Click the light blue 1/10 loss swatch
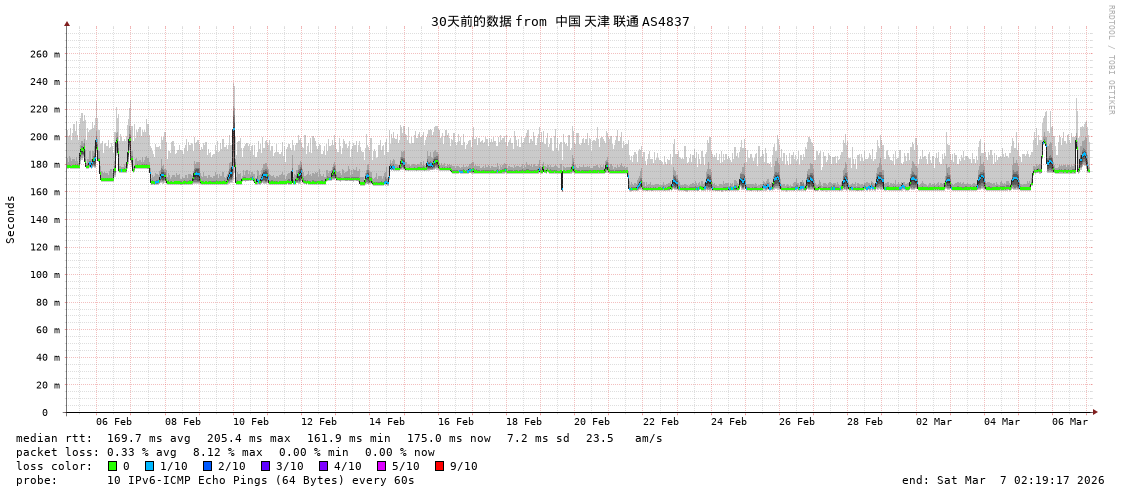 pos(149,466)
